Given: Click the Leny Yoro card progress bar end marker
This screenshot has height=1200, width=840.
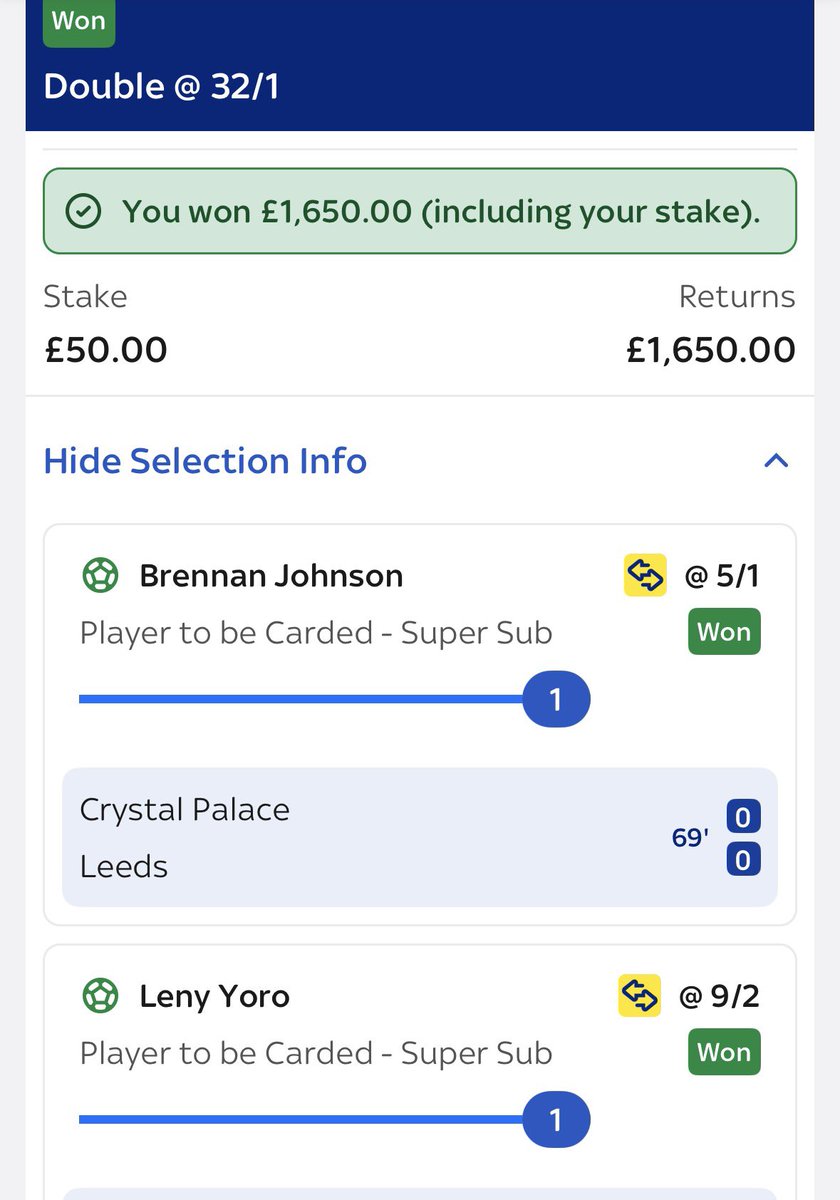Looking at the screenshot, I should (x=556, y=1119).
